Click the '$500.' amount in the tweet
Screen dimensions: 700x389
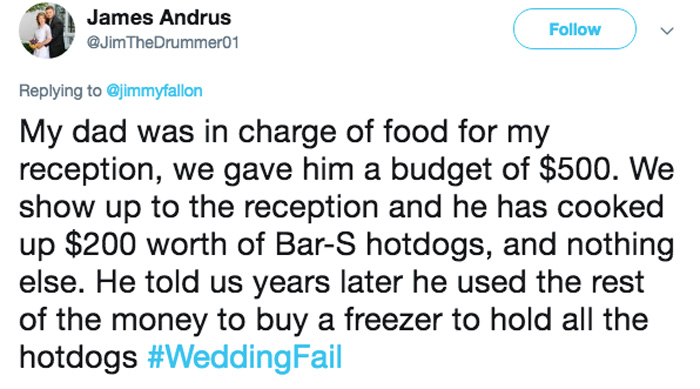579,169
